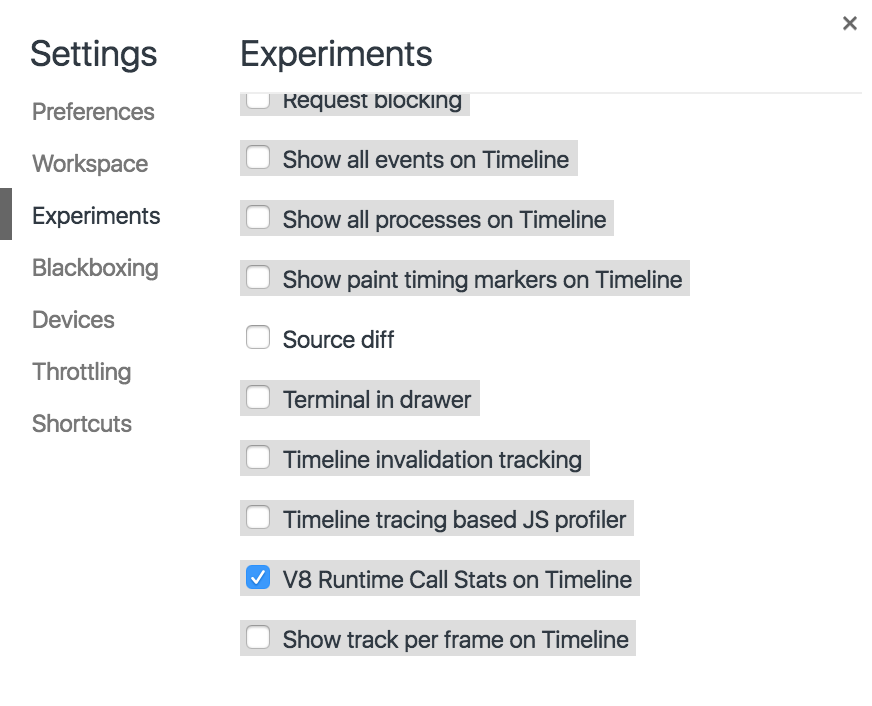
Task: Select the Experiments sidebar tab
Action: 96,216
